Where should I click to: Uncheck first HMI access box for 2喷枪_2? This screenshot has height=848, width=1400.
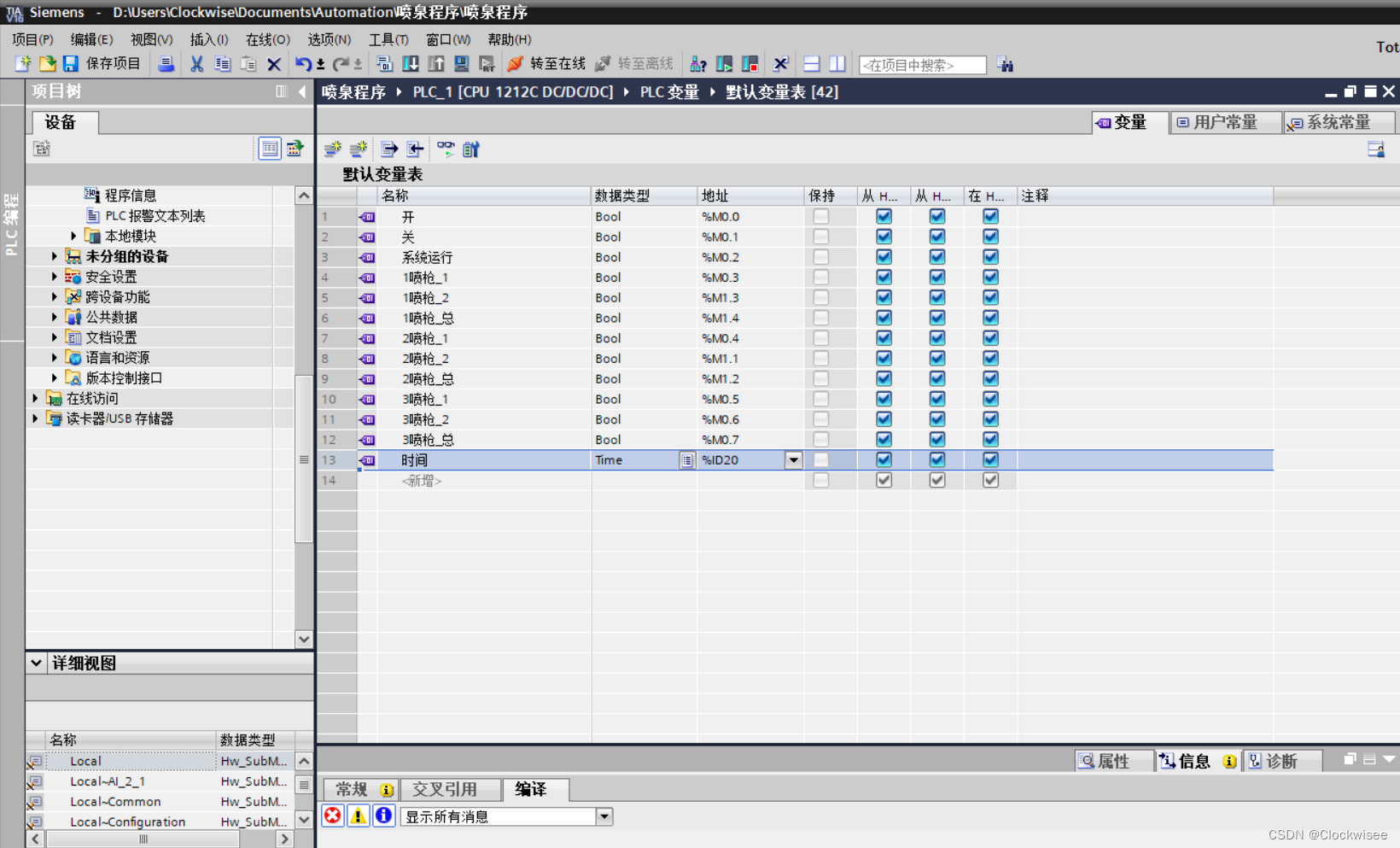(x=884, y=359)
